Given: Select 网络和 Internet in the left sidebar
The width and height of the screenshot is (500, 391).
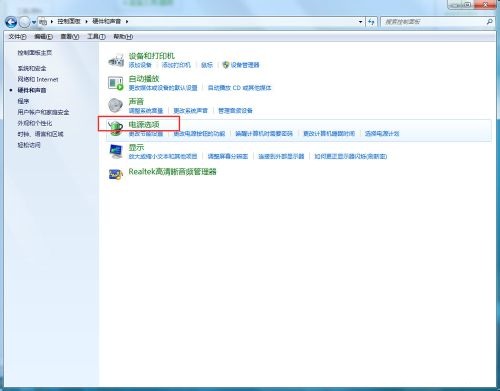Looking at the screenshot, I should (38, 79).
